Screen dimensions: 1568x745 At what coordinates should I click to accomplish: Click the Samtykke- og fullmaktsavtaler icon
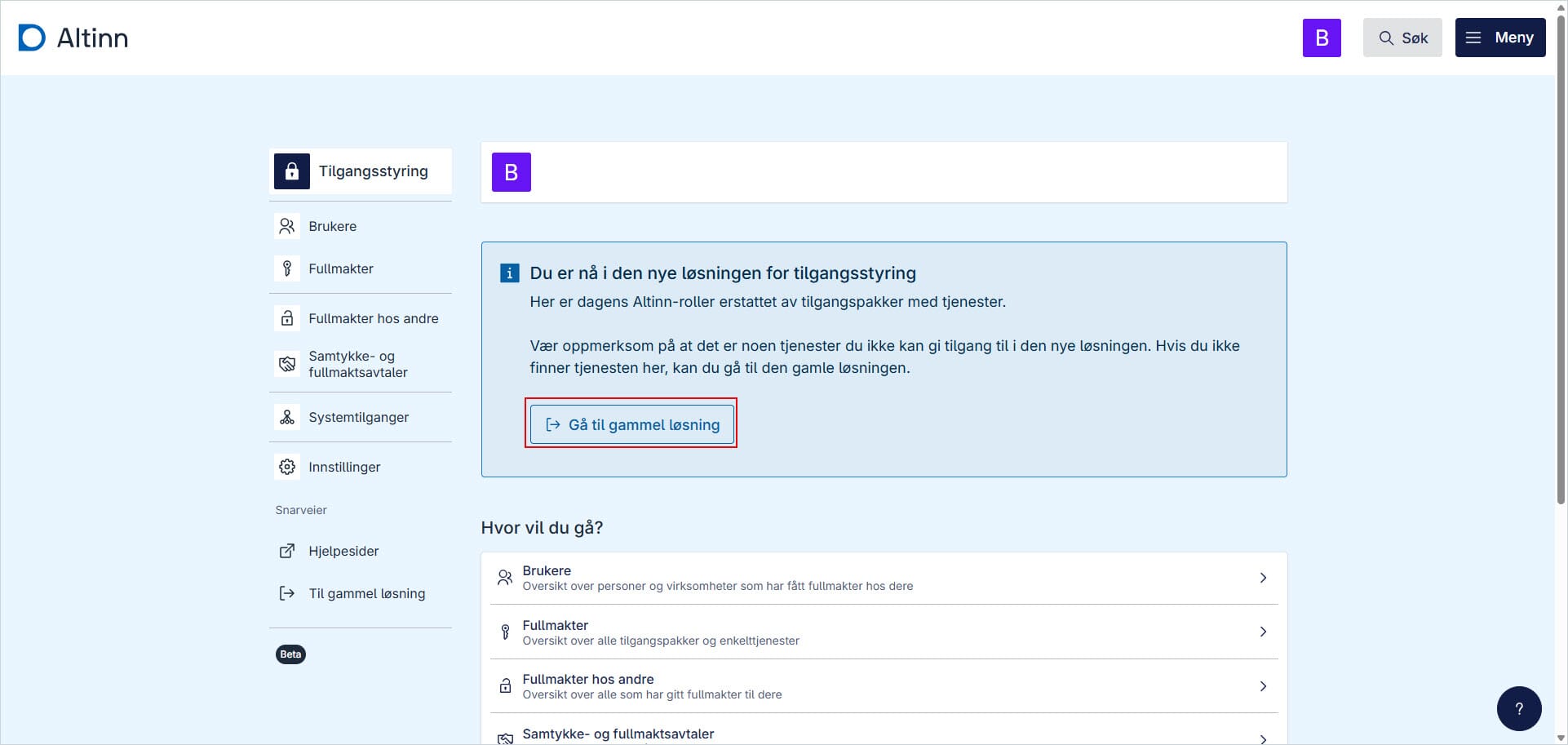[x=286, y=364]
